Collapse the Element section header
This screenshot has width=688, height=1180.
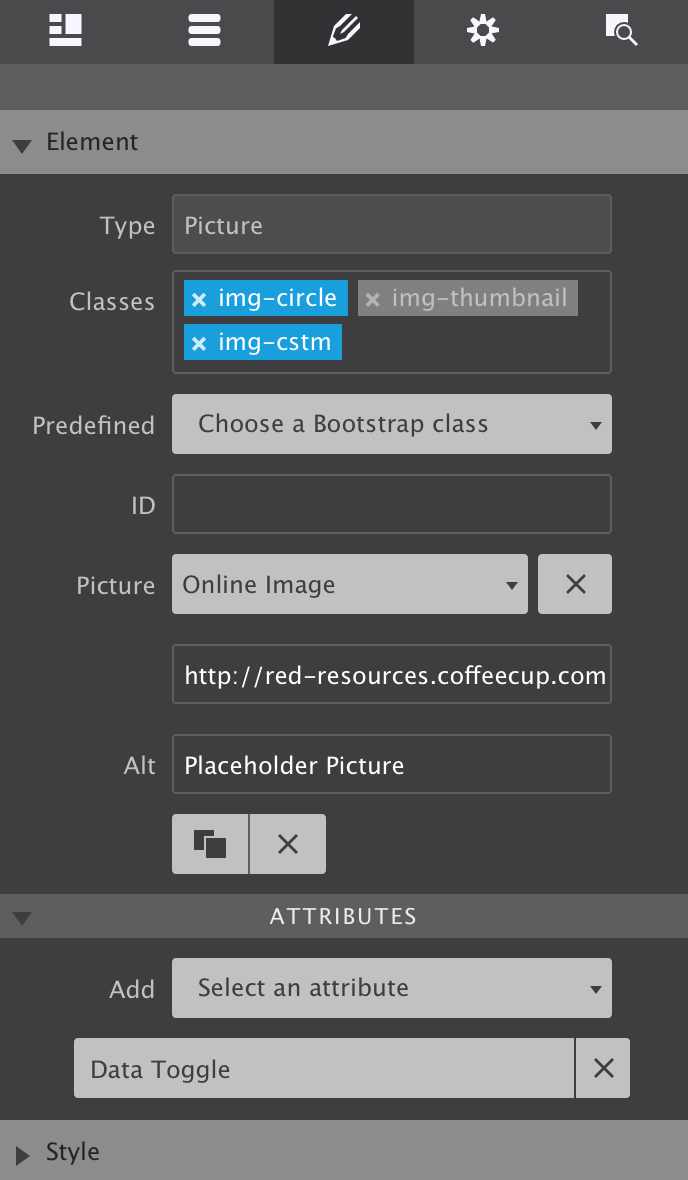pos(22,143)
